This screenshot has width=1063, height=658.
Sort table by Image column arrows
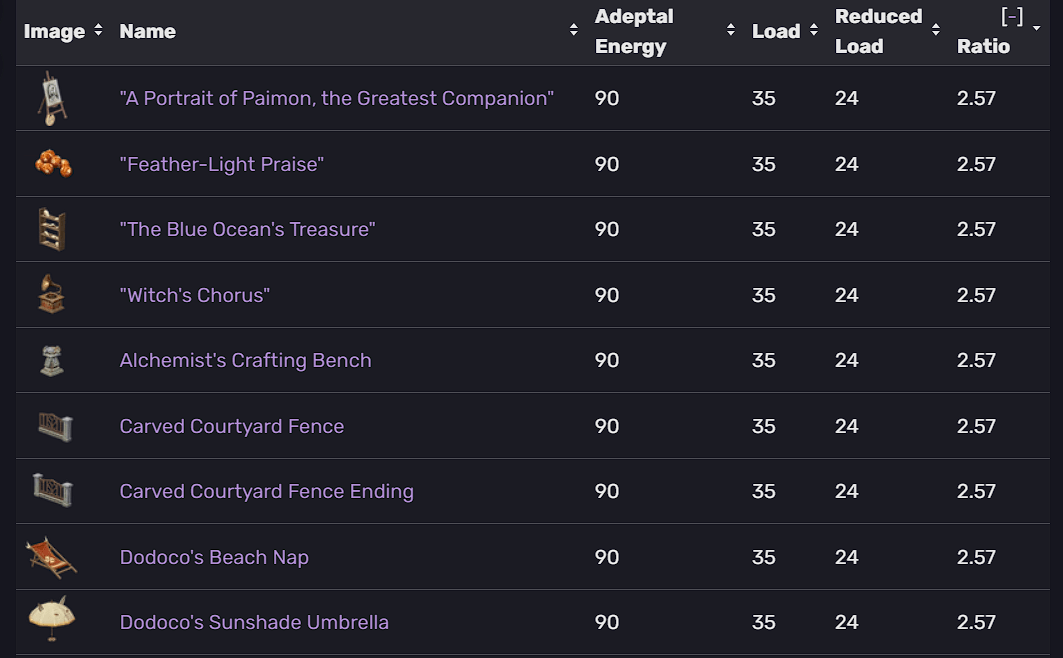(x=98, y=31)
